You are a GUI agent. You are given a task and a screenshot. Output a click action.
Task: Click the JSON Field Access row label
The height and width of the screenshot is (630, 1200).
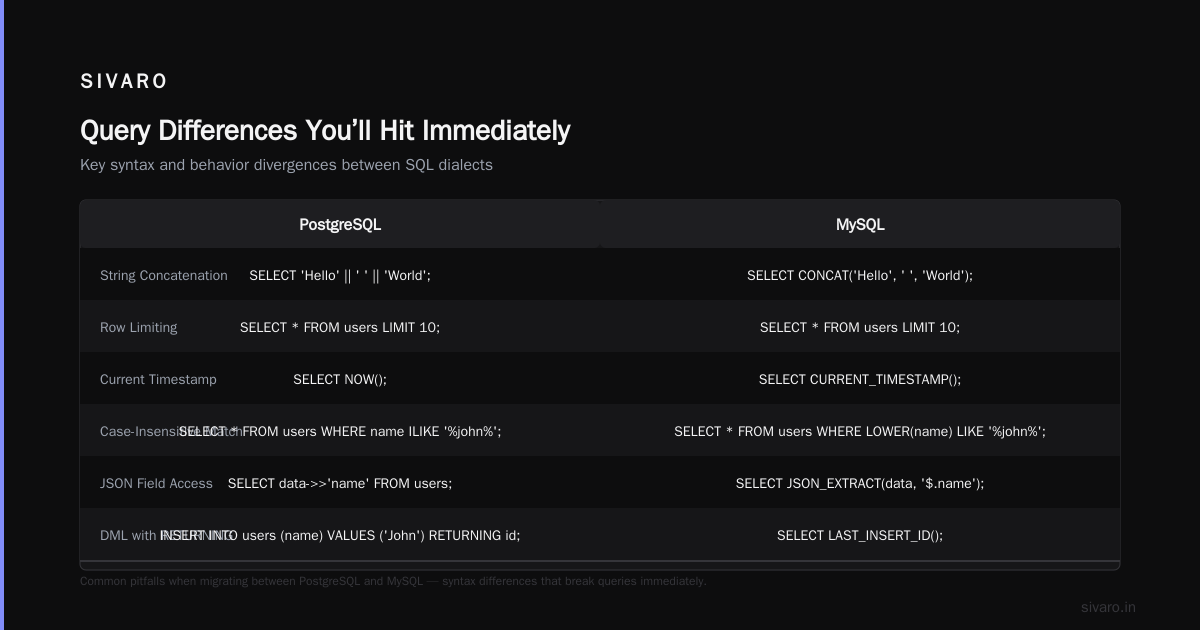156,483
